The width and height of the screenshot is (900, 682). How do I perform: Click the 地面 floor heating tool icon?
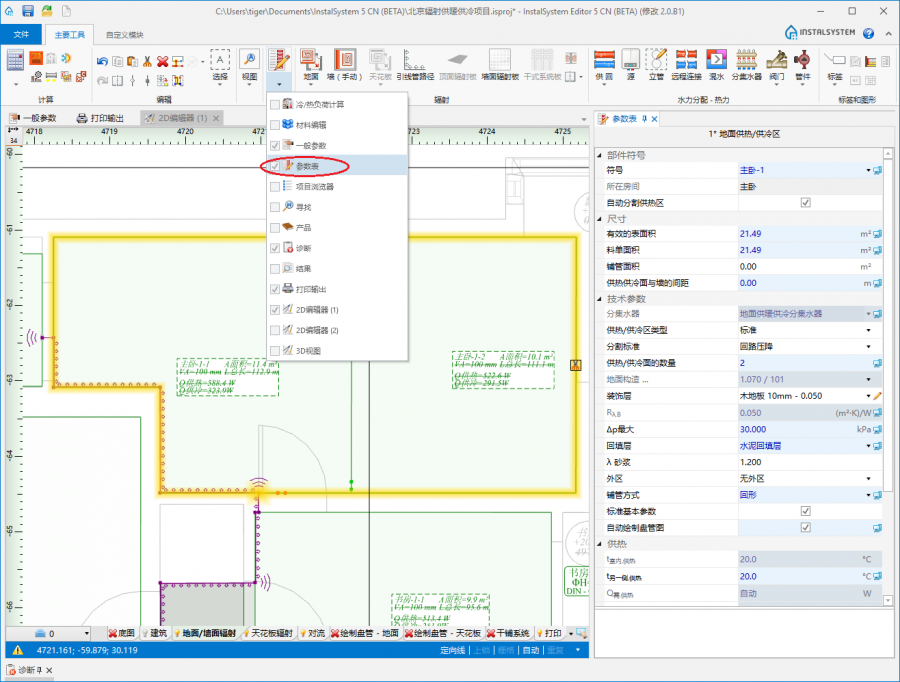click(310, 59)
